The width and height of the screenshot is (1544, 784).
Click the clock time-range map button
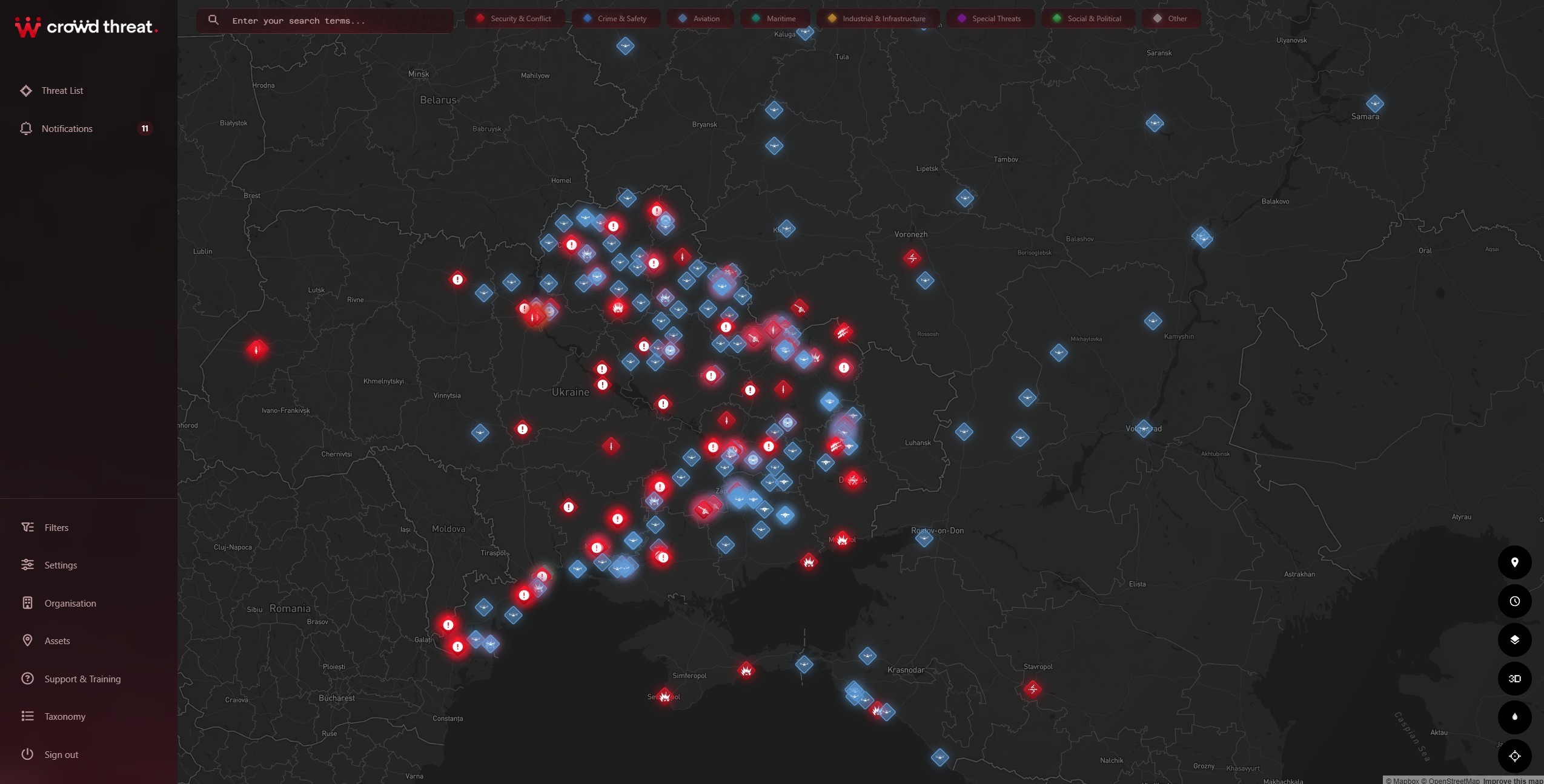pyautogui.click(x=1514, y=601)
